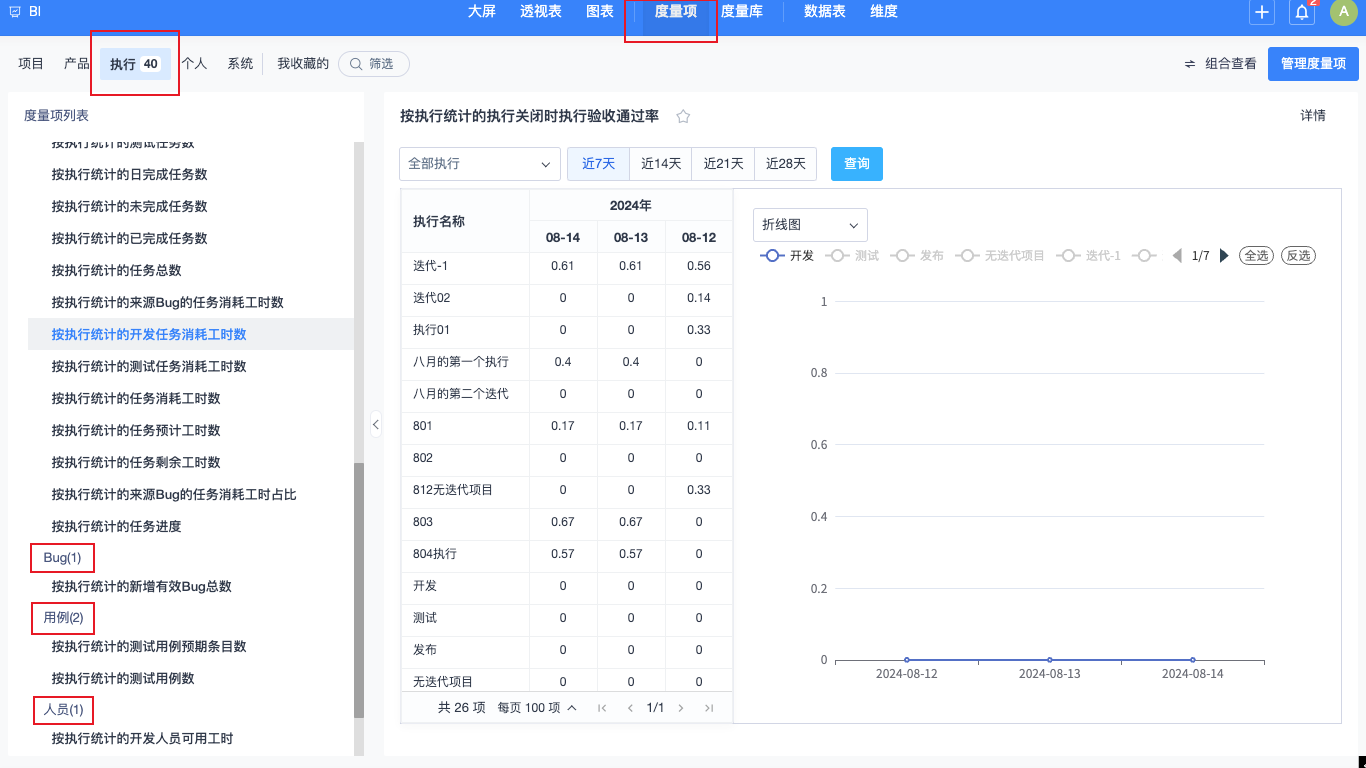
Task: Select the 近21天 range option
Action: pos(723,164)
